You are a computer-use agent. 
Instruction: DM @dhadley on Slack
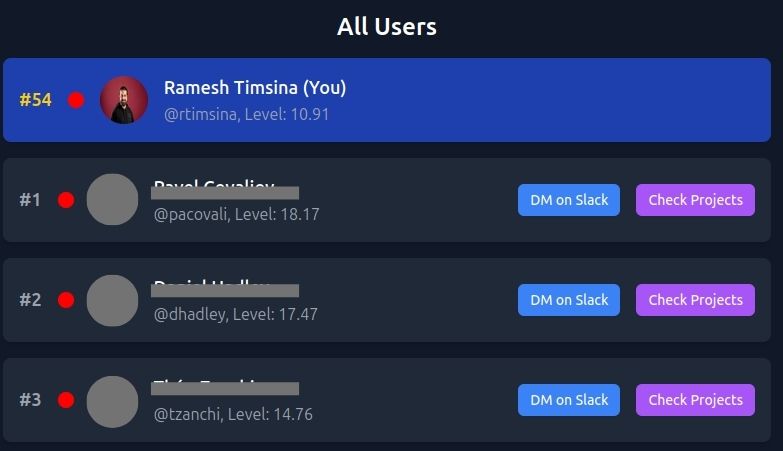coord(569,300)
